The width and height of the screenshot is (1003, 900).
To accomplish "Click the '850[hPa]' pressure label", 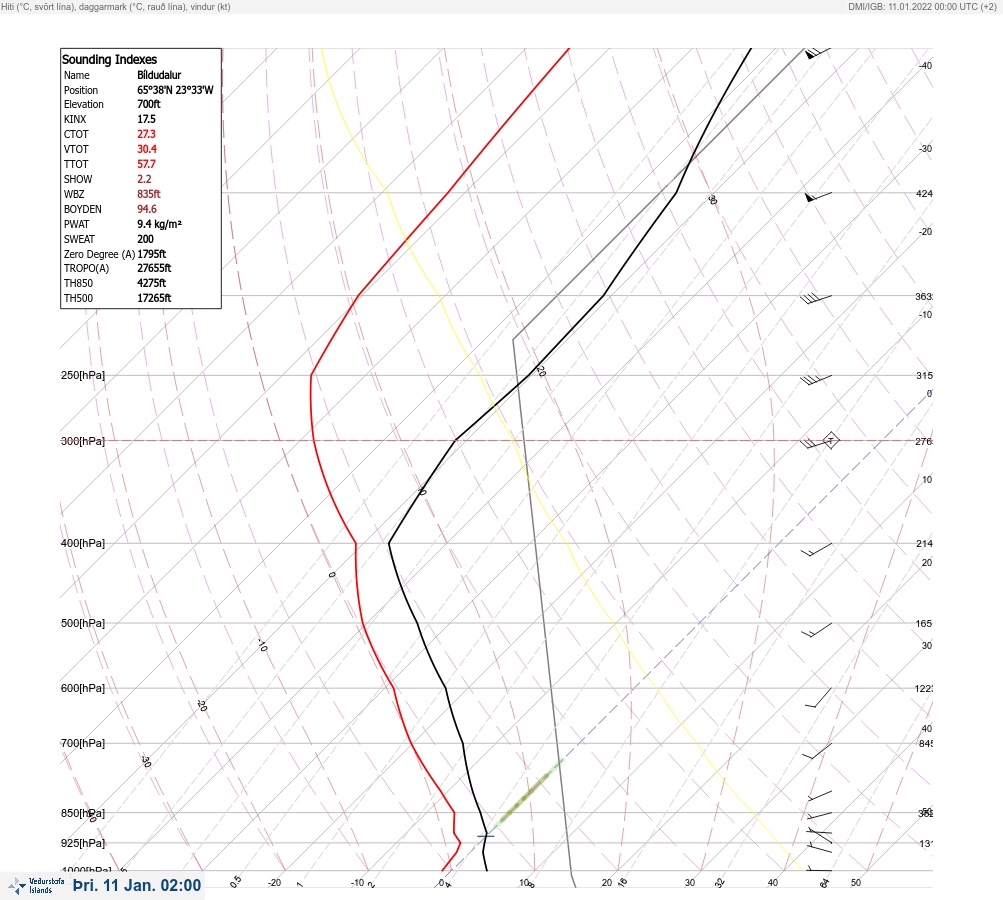I will point(83,813).
